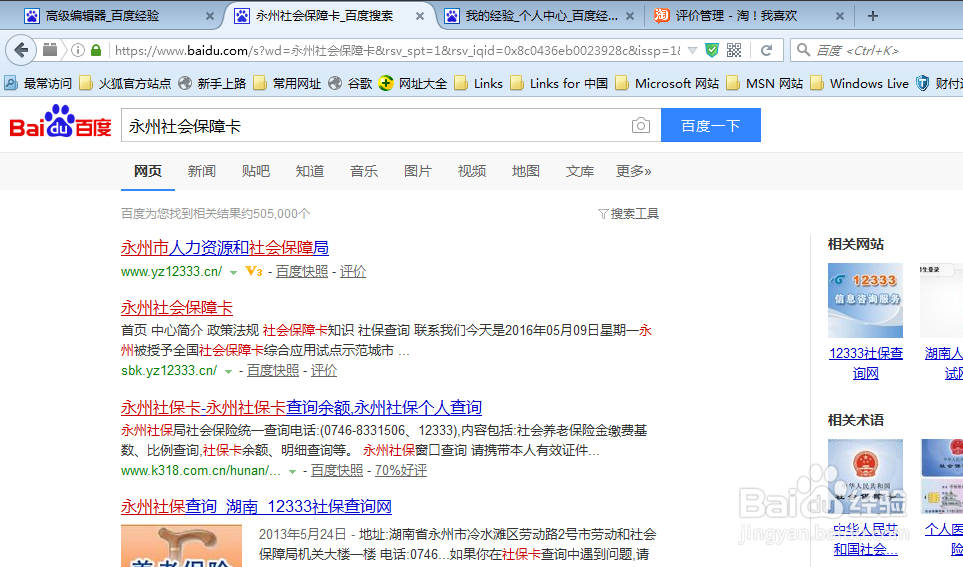Open the 最常访问 bookmark
Image resolution: width=963 pixels, height=567 pixels.
(x=38, y=84)
